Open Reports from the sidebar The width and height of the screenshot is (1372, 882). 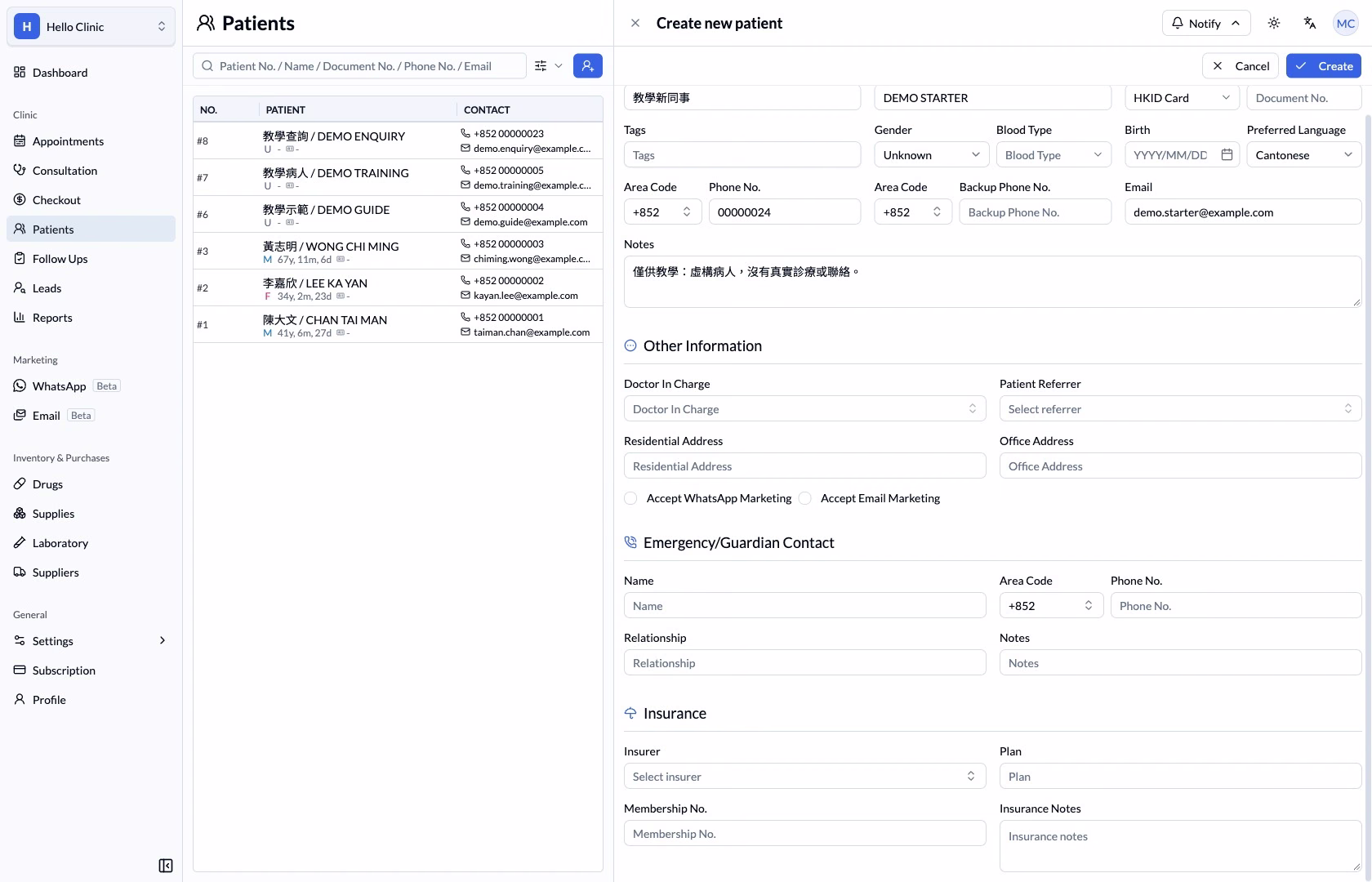[91, 318]
